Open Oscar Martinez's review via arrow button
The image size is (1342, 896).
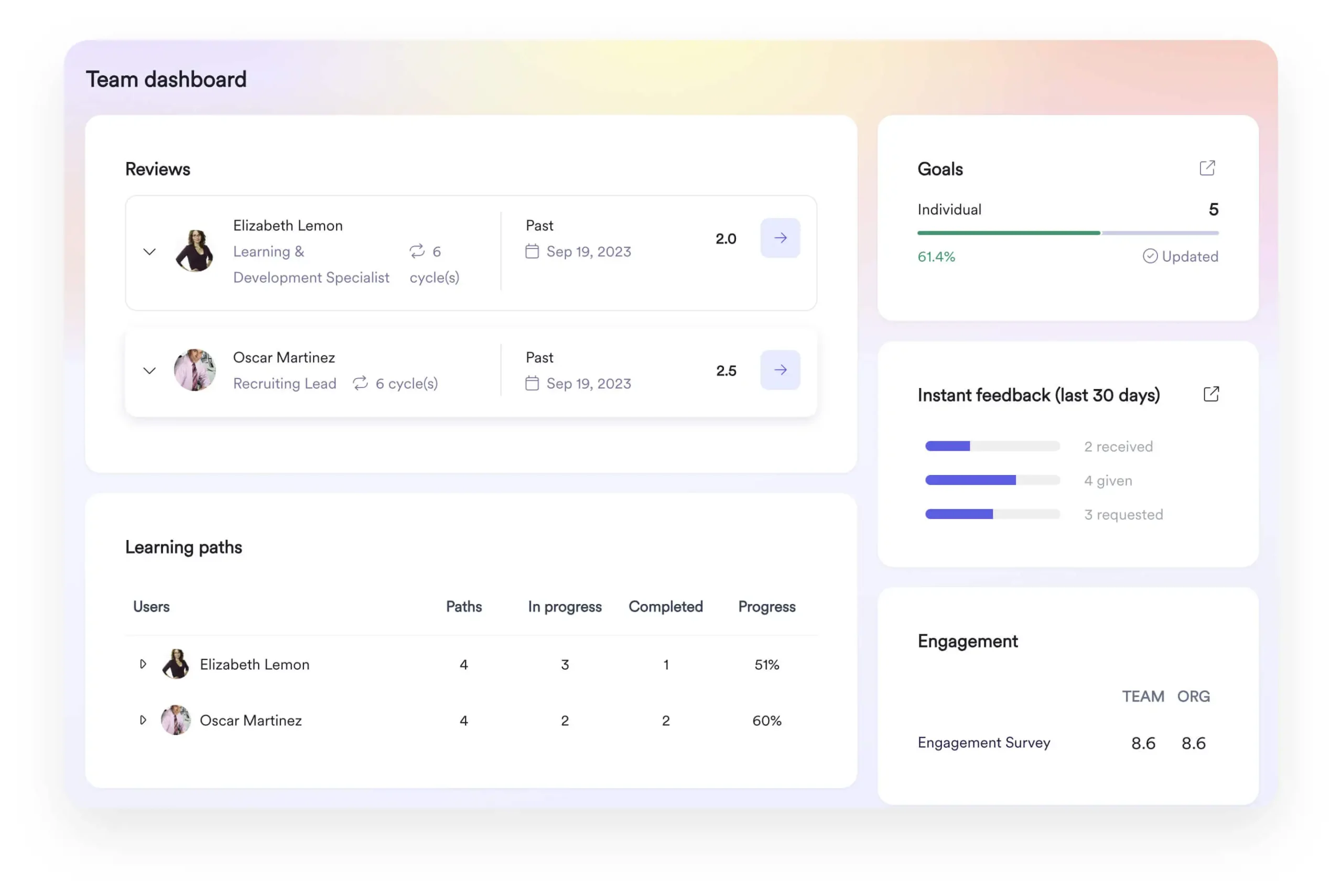pyautogui.click(x=780, y=370)
